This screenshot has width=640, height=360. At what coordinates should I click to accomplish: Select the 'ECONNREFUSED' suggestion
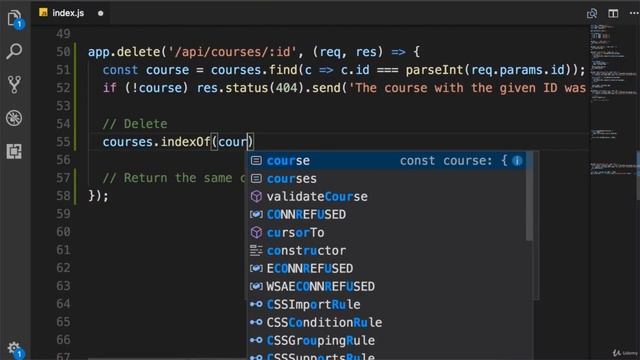pyautogui.click(x=387, y=268)
